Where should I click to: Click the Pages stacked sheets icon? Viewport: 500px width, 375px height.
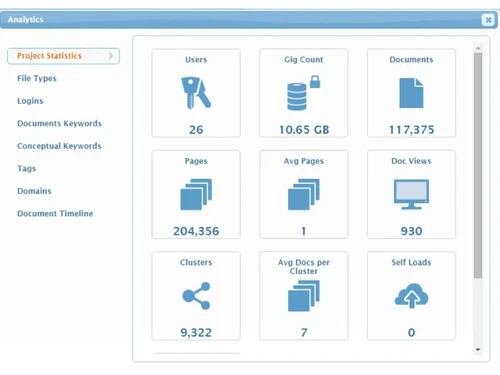pos(196,194)
